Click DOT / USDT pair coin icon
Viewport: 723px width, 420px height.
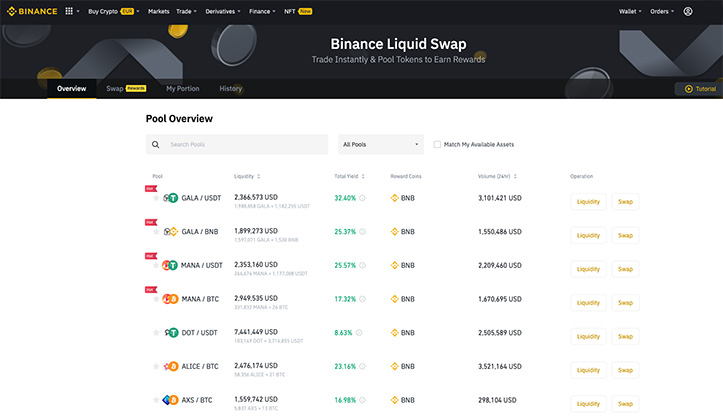pos(171,332)
